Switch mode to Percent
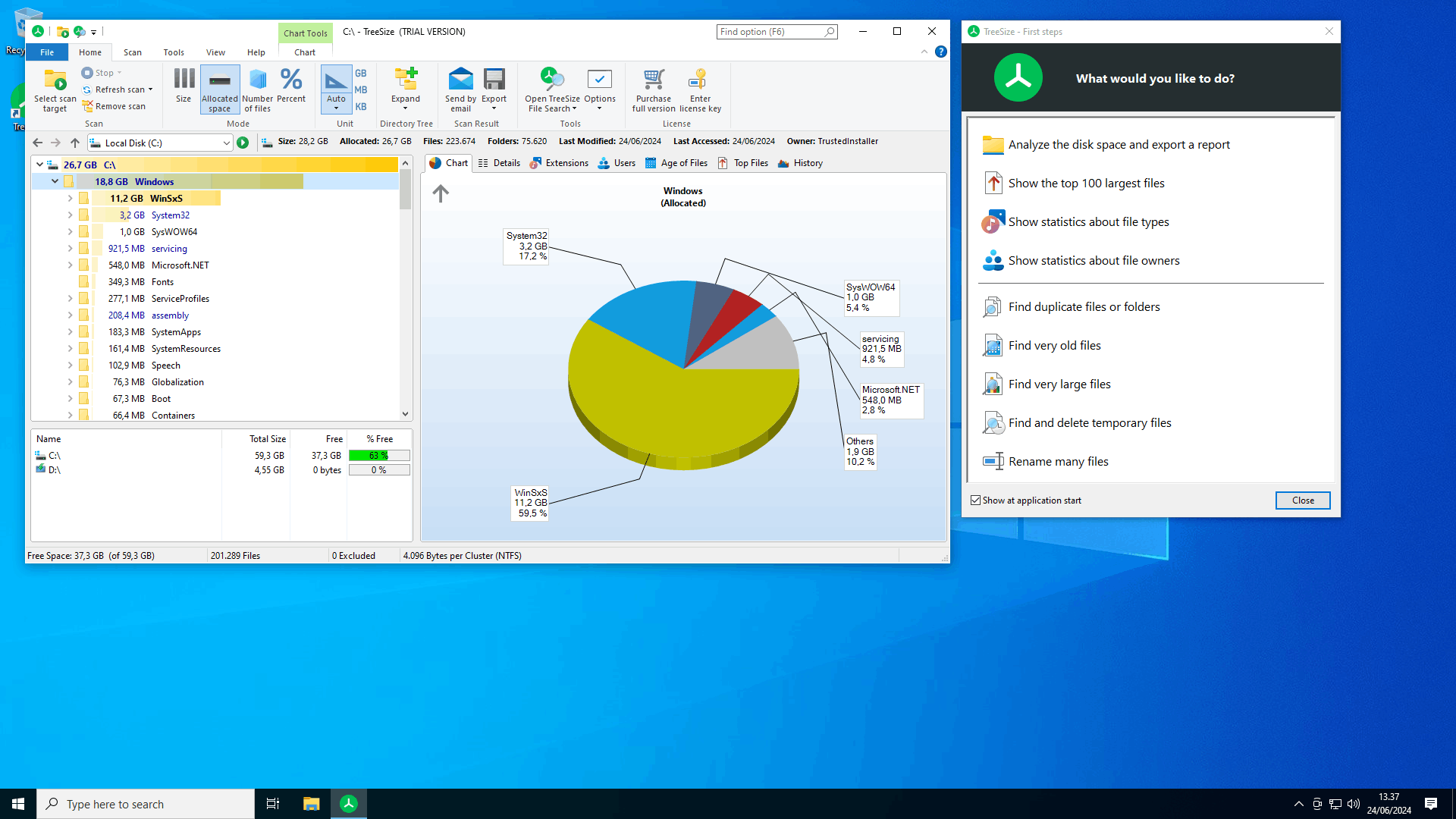This screenshot has height=819, width=1456. 291,86
